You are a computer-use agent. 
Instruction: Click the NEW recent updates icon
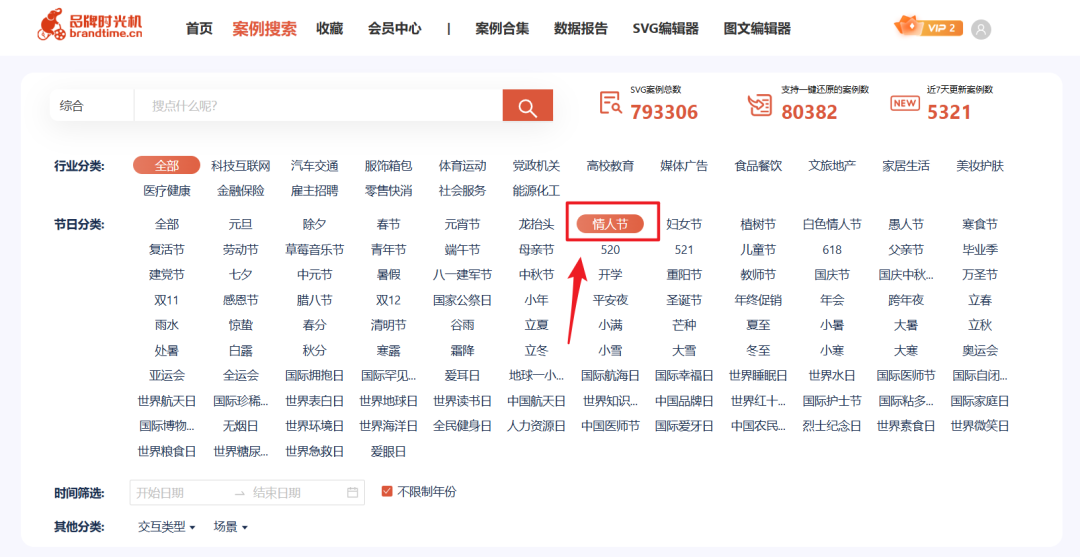coord(905,103)
